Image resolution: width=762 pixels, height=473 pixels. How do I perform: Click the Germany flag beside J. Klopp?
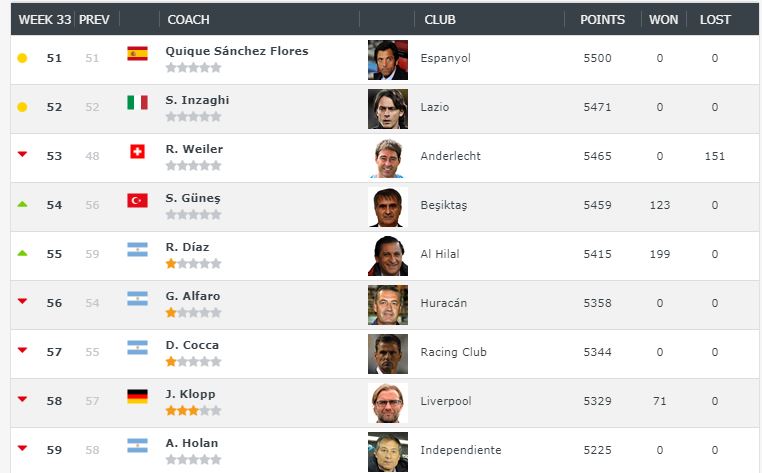pyautogui.click(x=138, y=396)
